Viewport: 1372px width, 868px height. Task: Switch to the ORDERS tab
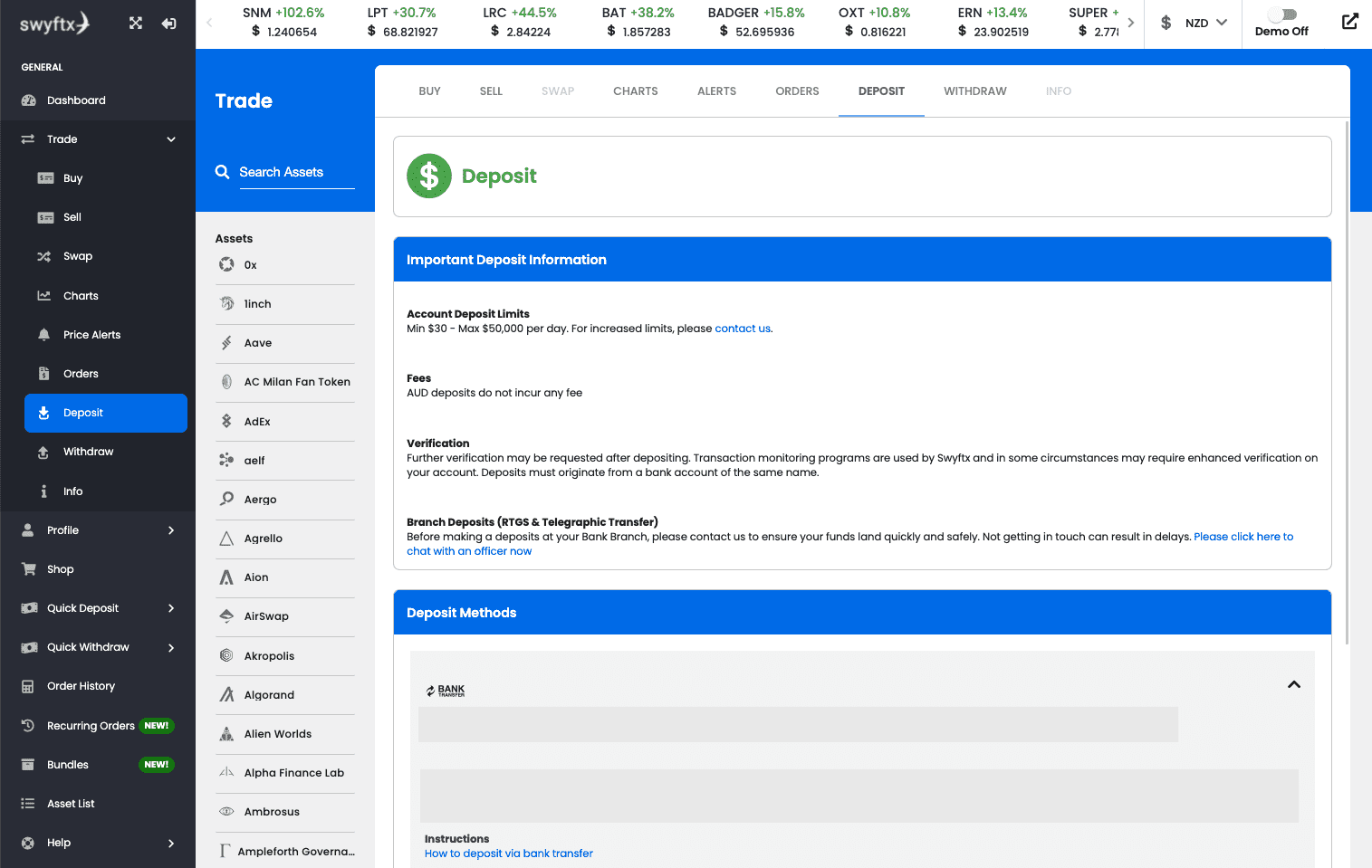(x=797, y=91)
